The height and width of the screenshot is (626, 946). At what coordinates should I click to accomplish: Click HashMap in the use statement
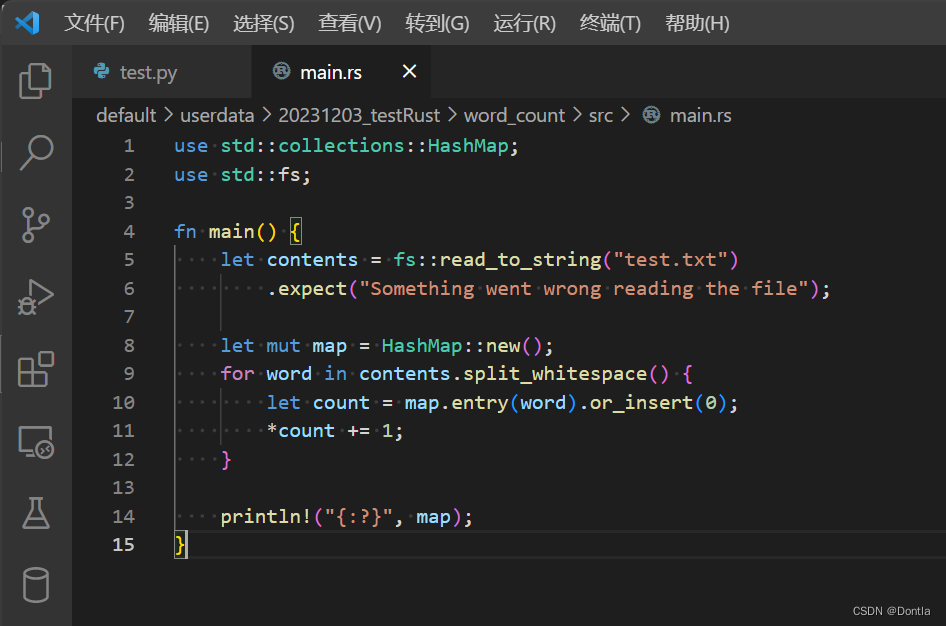468,146
